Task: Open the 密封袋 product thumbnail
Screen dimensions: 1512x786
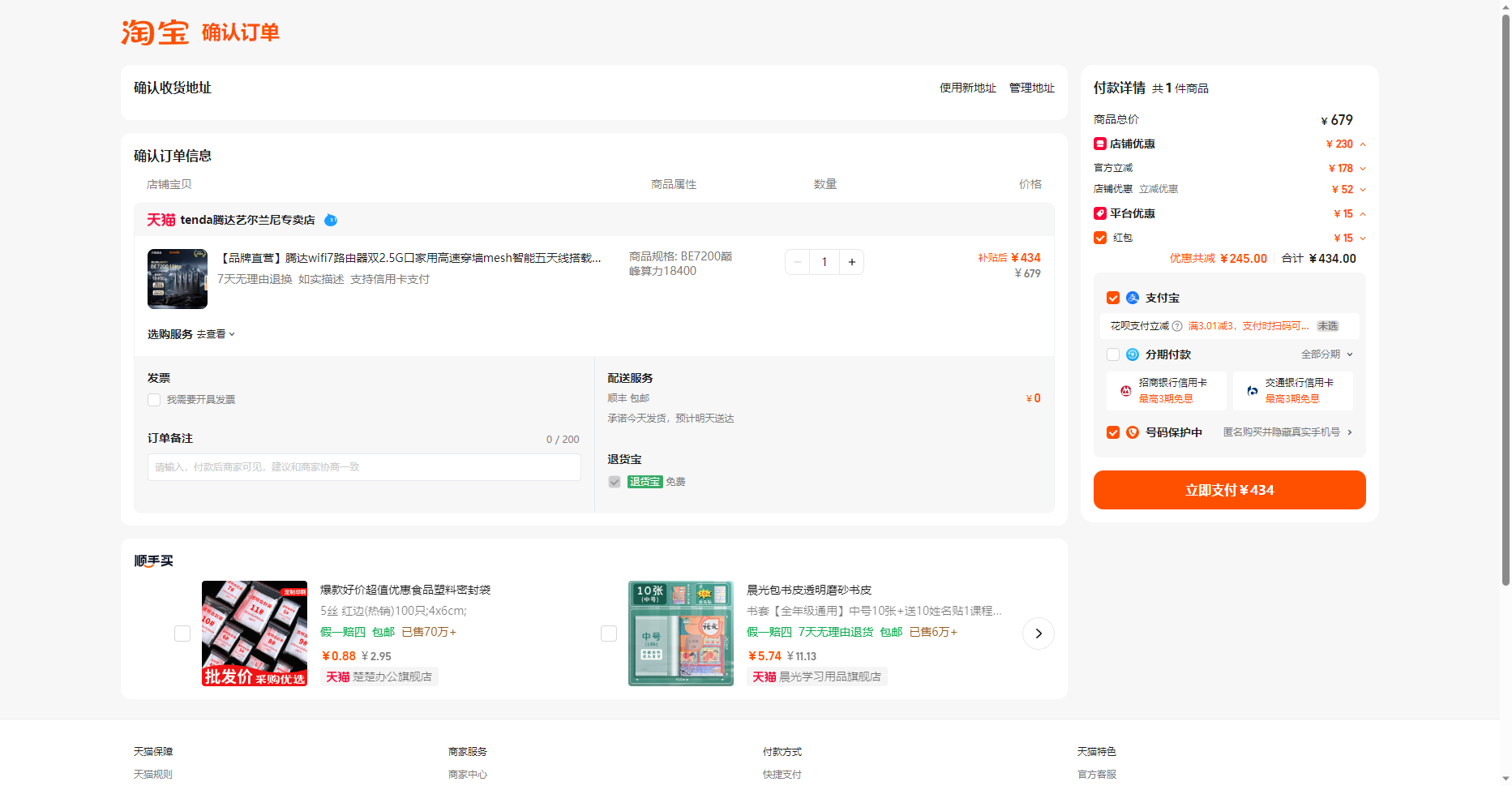Action: (255, 634)
